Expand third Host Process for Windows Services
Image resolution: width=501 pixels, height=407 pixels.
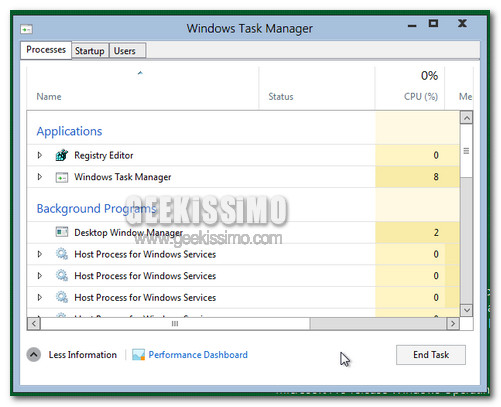[x=40, y=297]
